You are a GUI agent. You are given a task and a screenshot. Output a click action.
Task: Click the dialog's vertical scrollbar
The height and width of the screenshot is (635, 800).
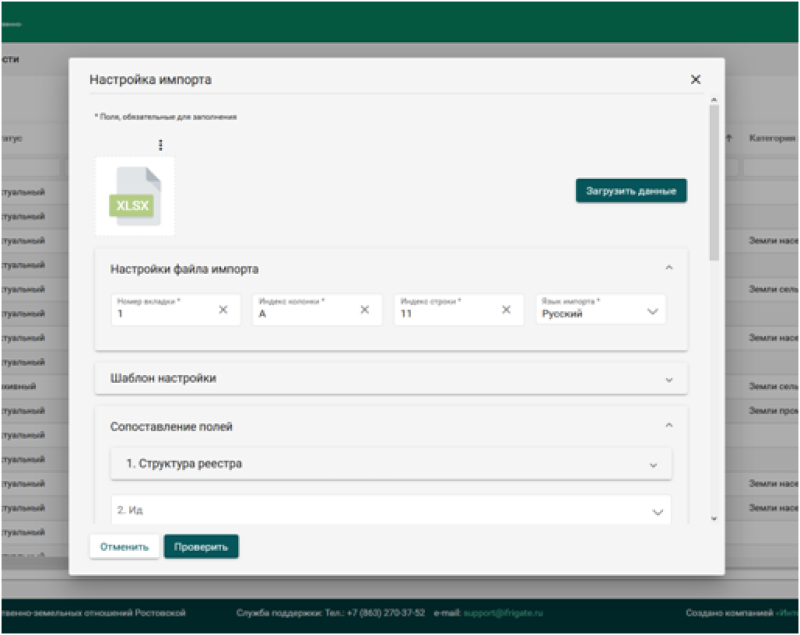pyautogui.click(x=714, y=180)
